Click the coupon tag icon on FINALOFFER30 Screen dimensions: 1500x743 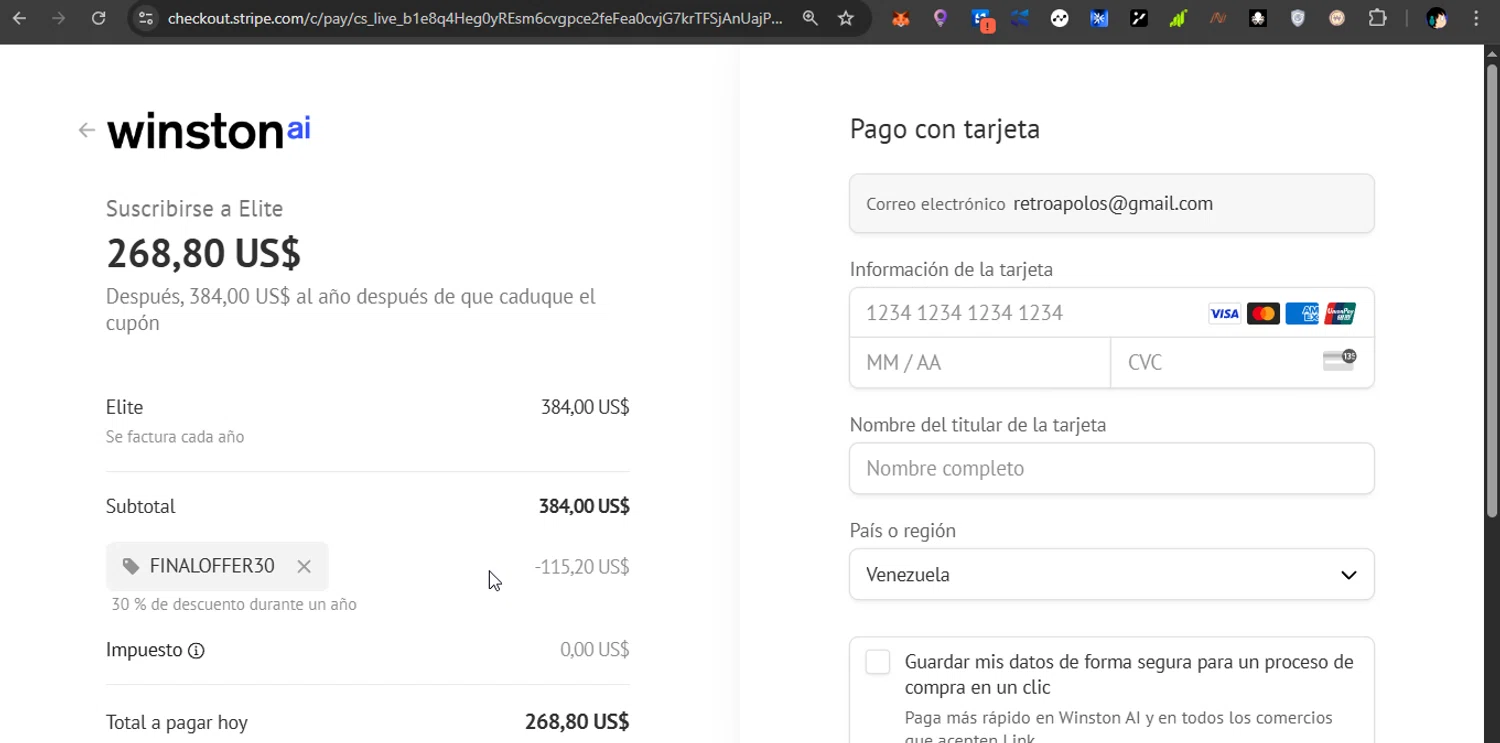coord(131,566)
